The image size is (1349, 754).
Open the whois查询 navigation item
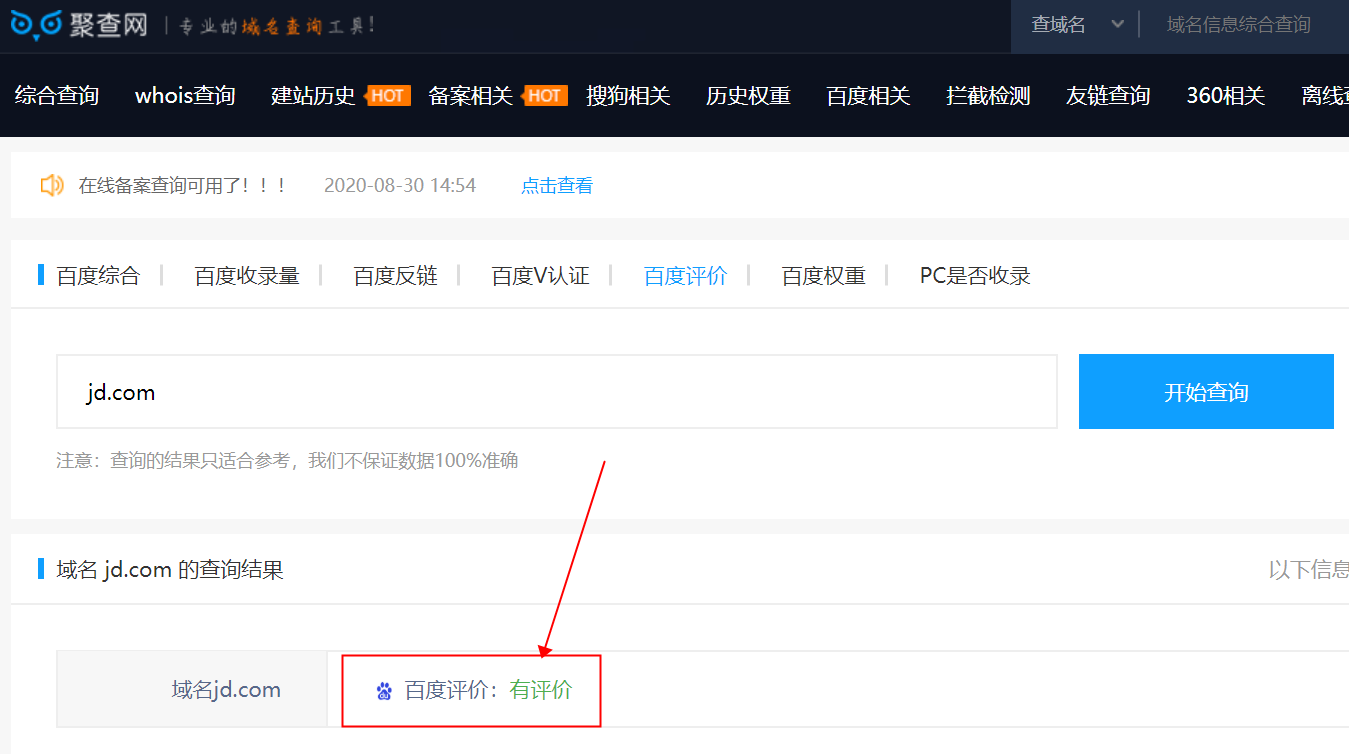pyautogui.click(x=184, y=95)
